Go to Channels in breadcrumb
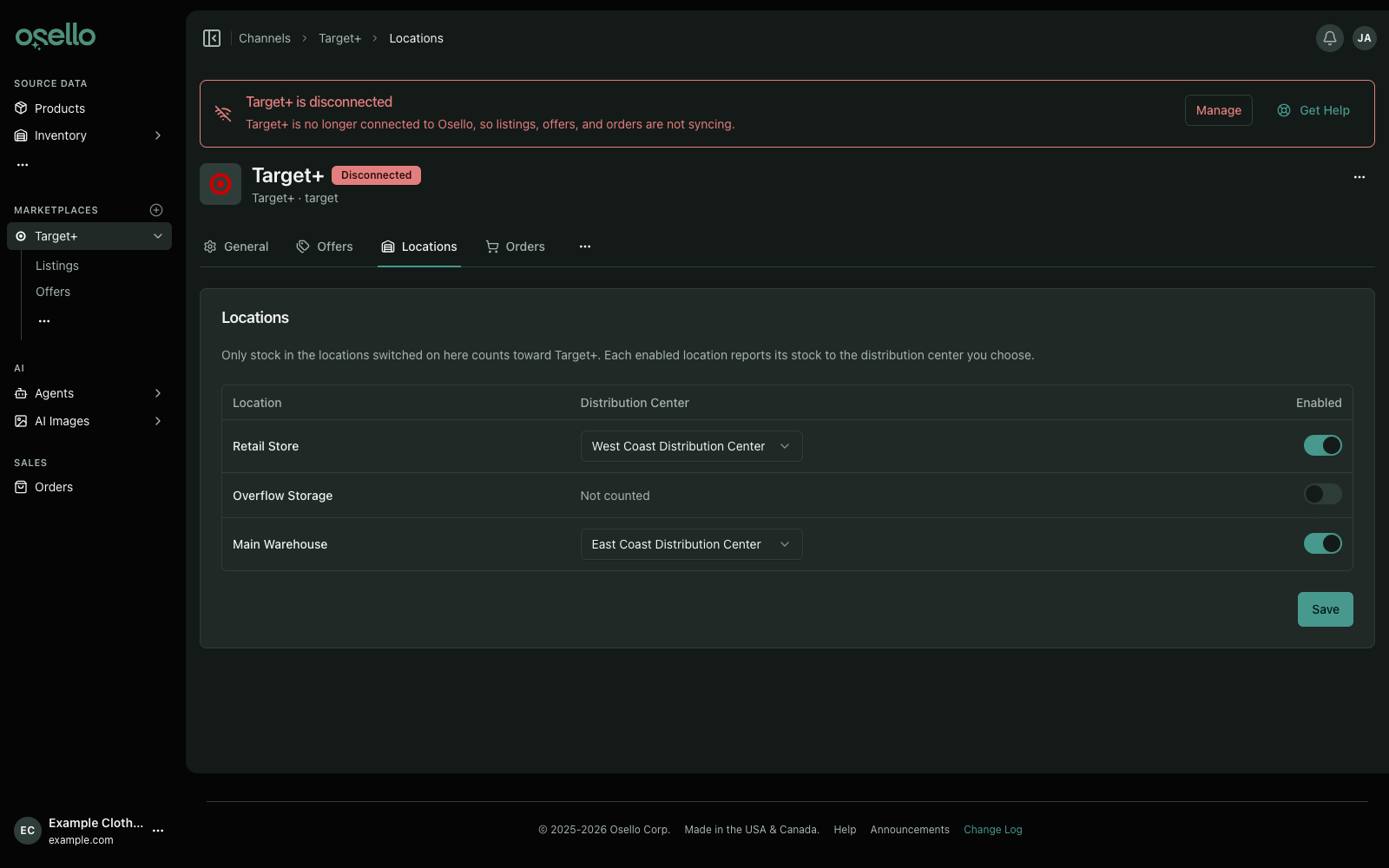Image resolution: width=1389 pixels, height=868 pixels. [x=265, y=38]
